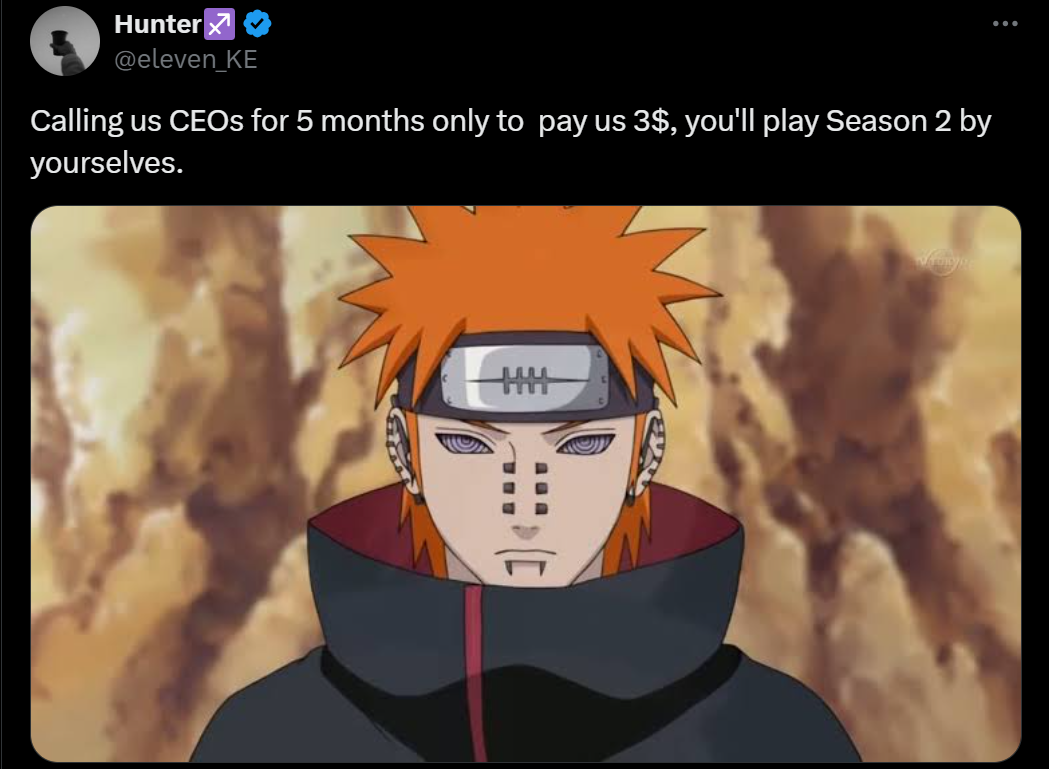Image resolution: width=1049 pixels, height=769 pixels.
Task: Click the scratched headband symbol in the image
Action: click(x=525, y=381)
